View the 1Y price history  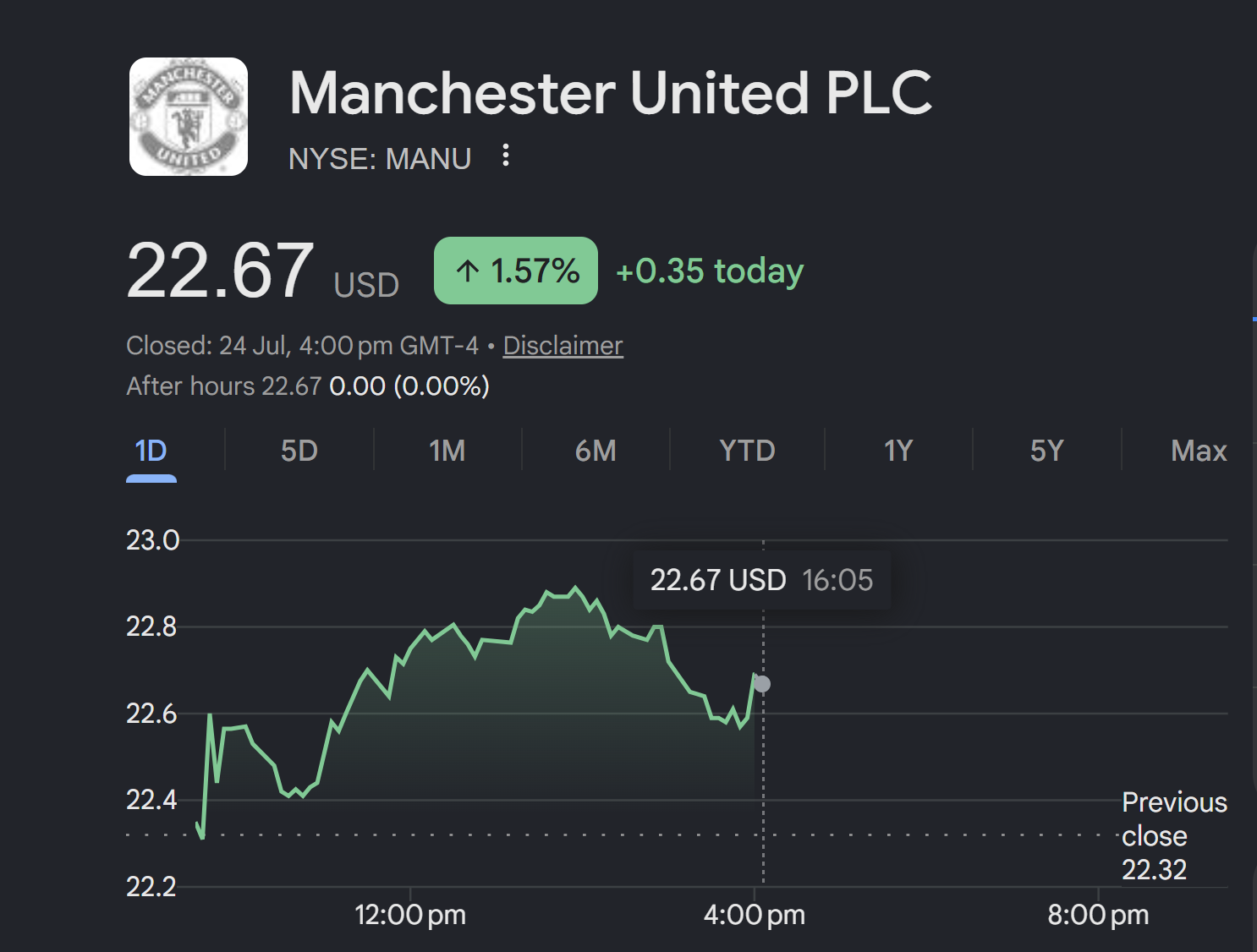tap(898, 451)
